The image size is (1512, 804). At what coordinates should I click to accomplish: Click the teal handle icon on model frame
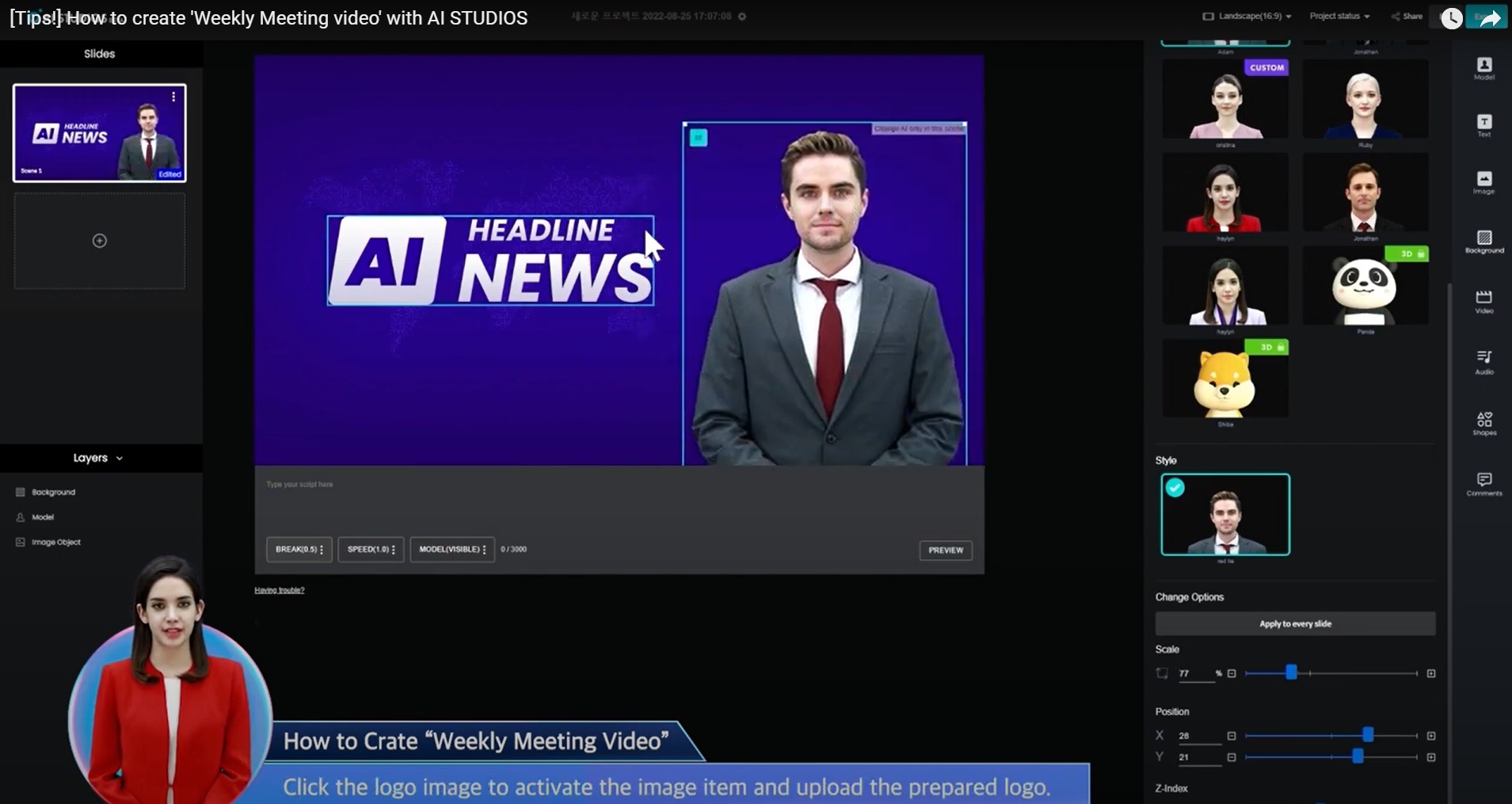[x=698, y=138]
